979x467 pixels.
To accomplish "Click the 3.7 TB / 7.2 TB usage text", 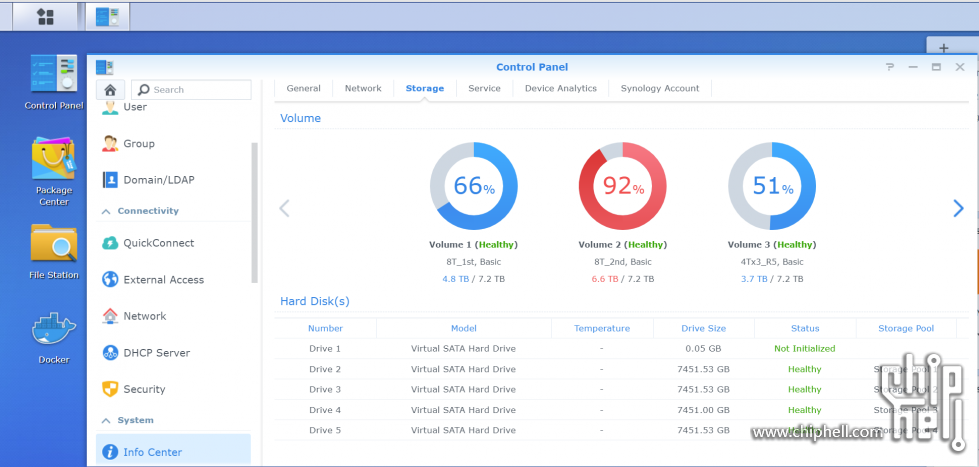I will [x=772, y=279].
